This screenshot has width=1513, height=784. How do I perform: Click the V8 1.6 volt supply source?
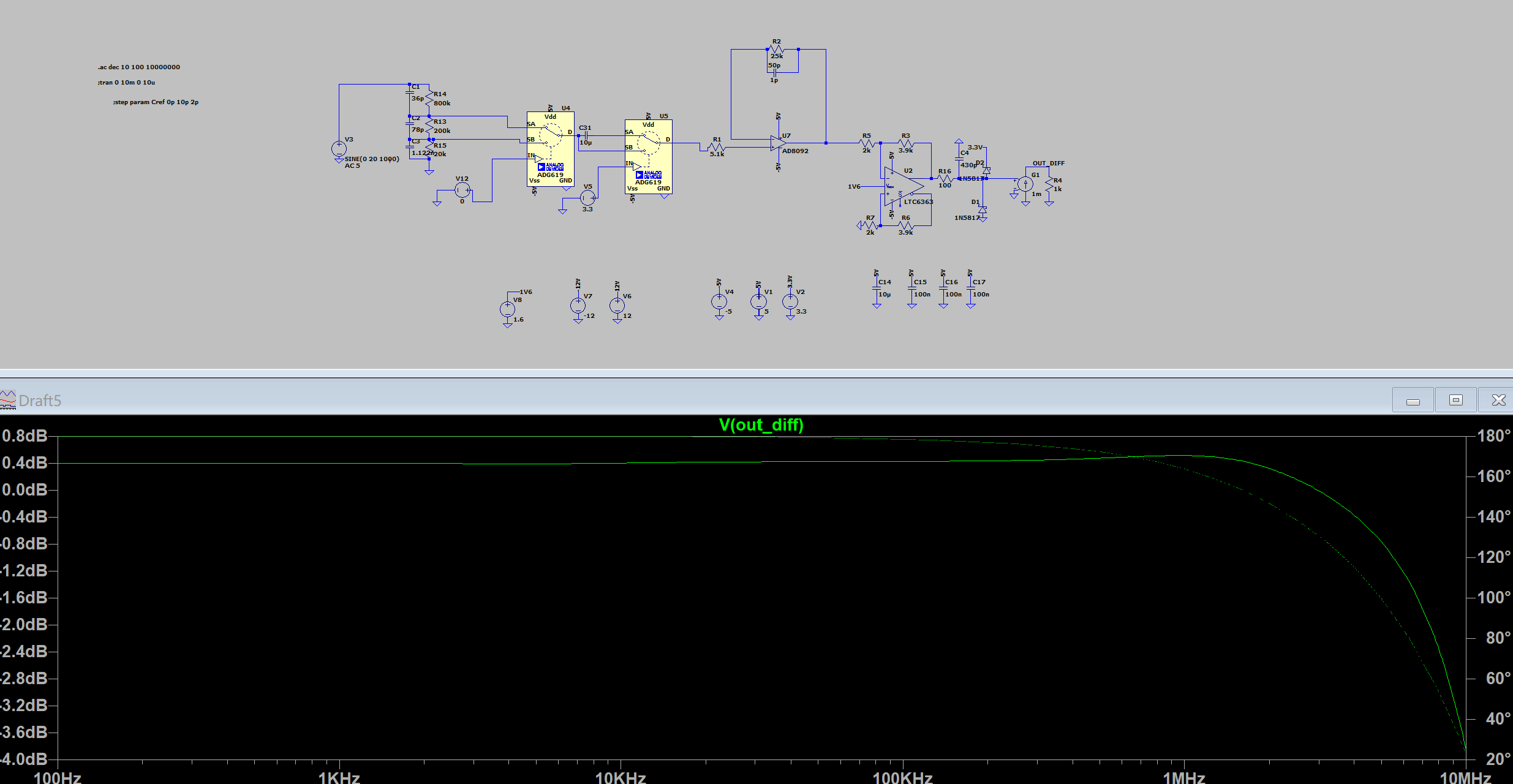(508, 309)
